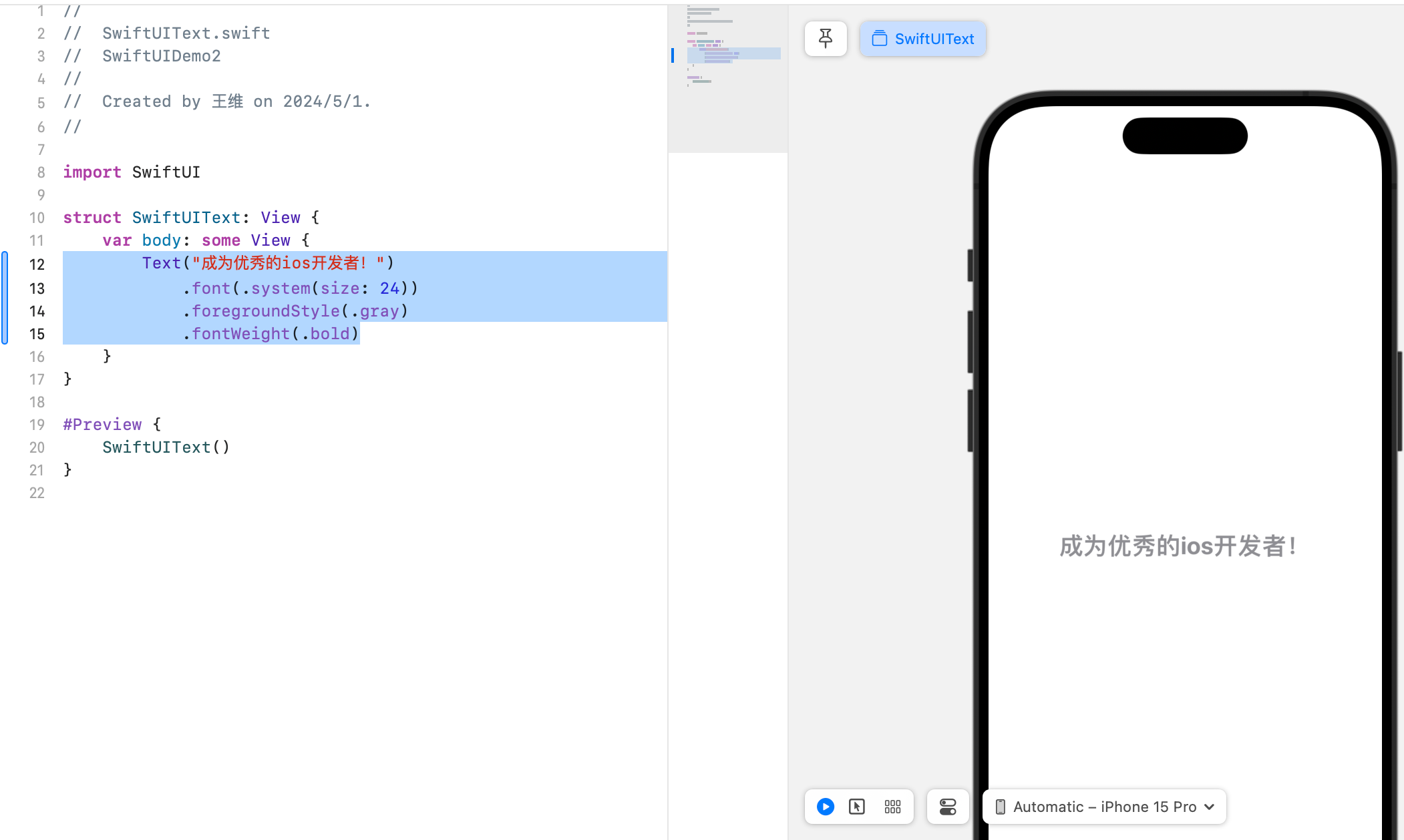
Task: Click SwiftUIText() call inside the Preview block
Action: pyautogui.click(x=166, y=447)
